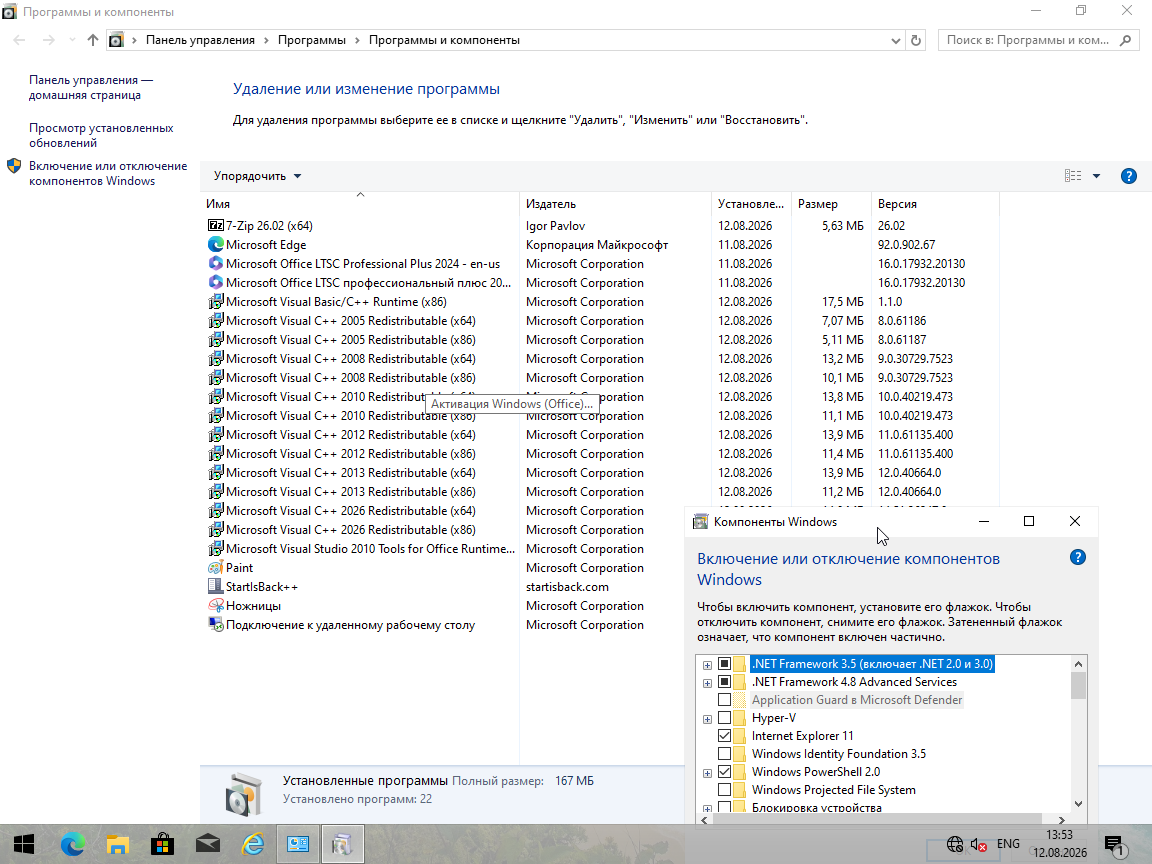This screenshot has width=1152, height=864.
Task: Open help in the Programs and Features window
Action: (x=1128, y=176)
